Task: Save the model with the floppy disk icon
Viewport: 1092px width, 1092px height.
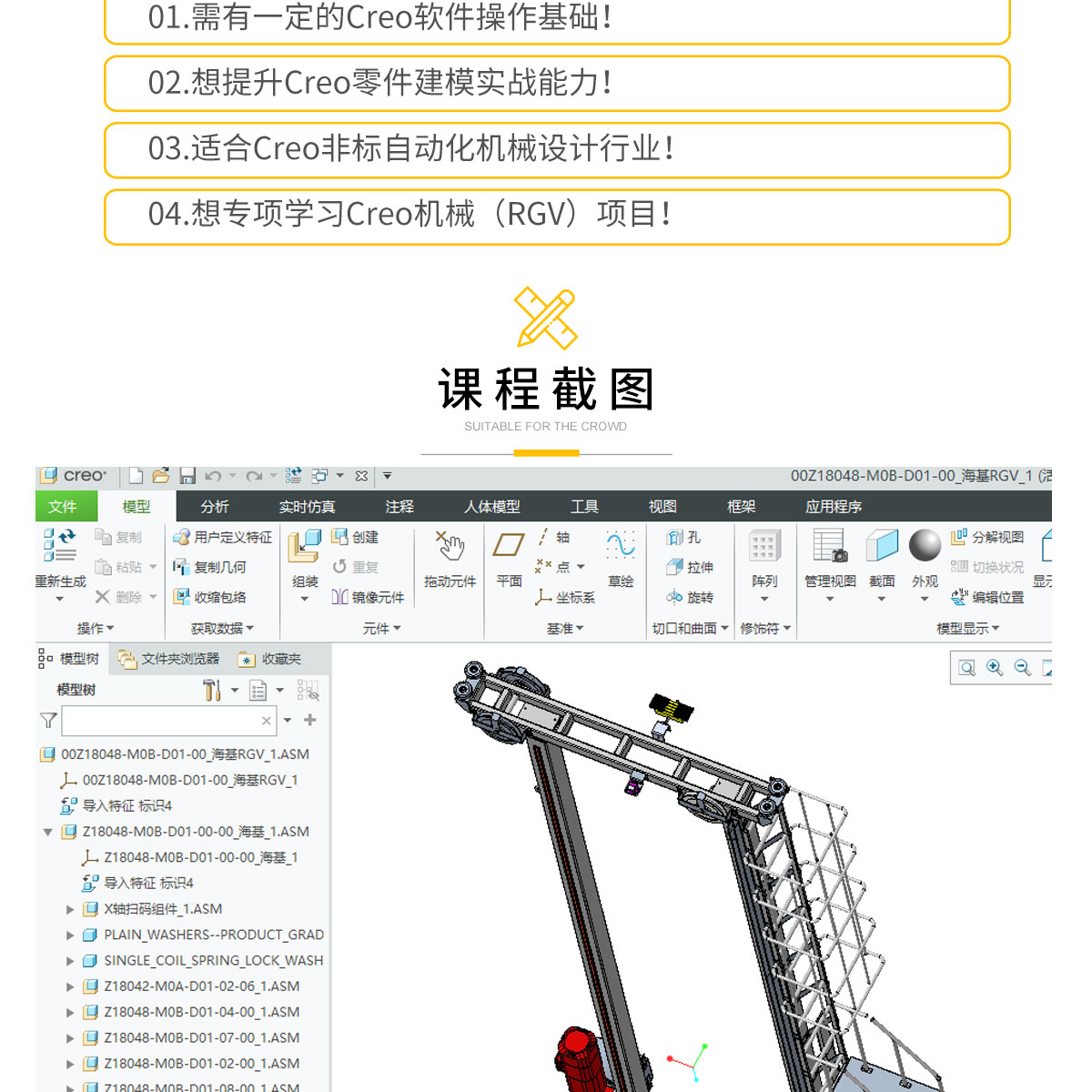Action: click(187, 476)
